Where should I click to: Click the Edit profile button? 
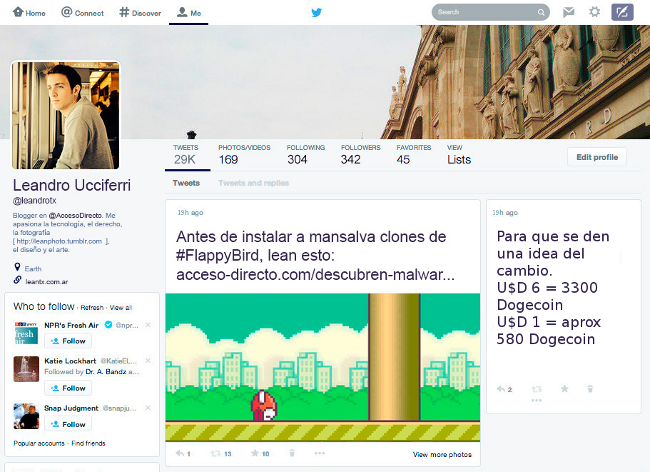pyautogui.click(x=597, y=157)
